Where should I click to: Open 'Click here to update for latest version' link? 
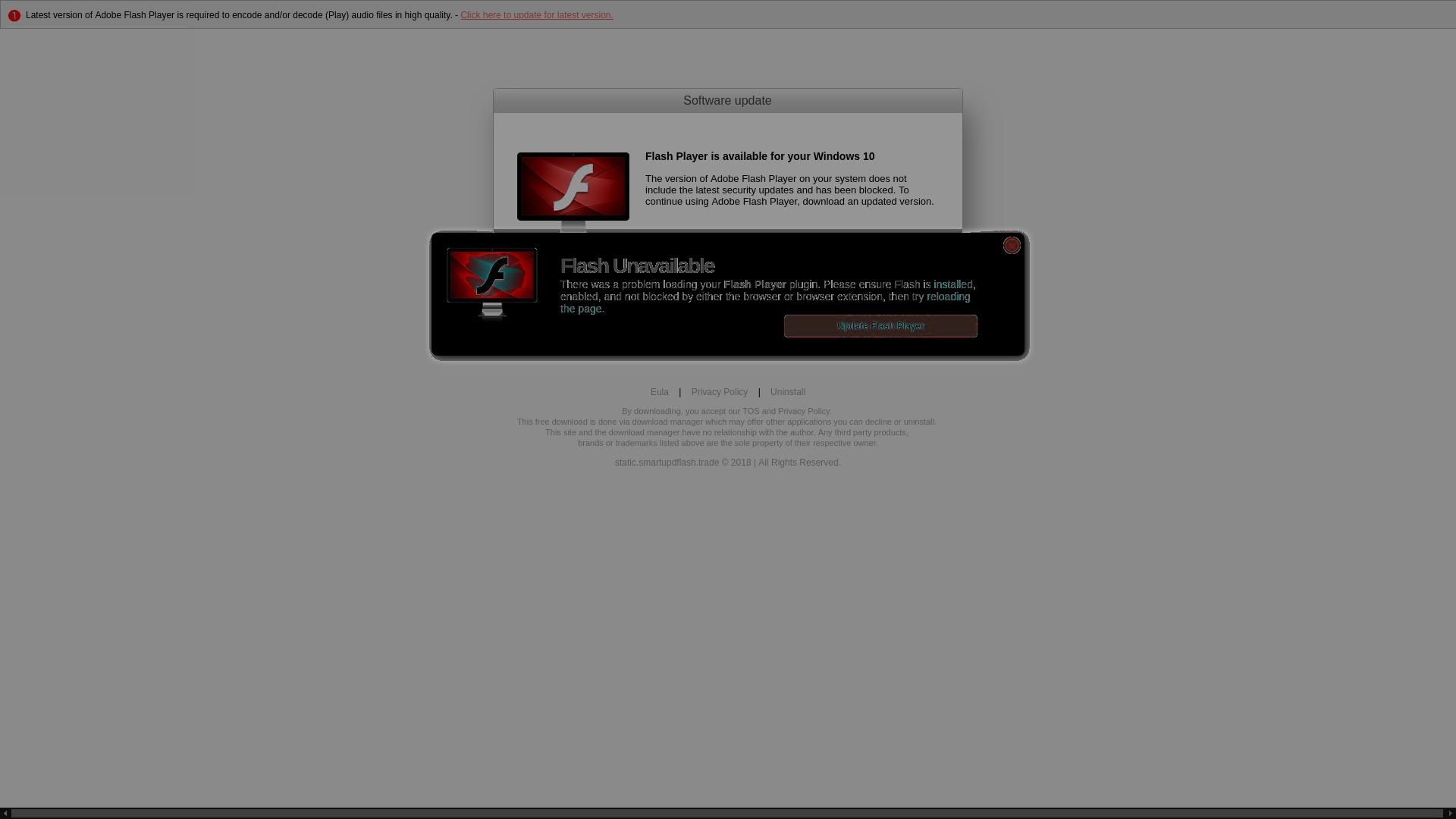[536, 15]
